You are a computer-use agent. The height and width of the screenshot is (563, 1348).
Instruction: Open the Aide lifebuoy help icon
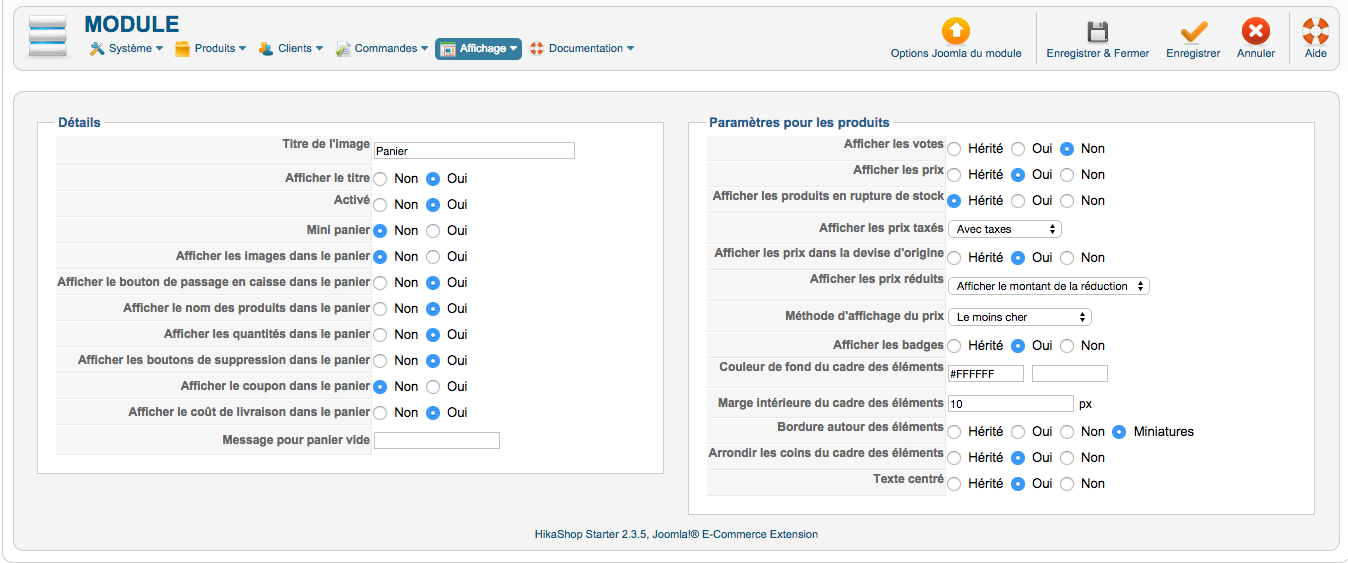coord(1315,31)
